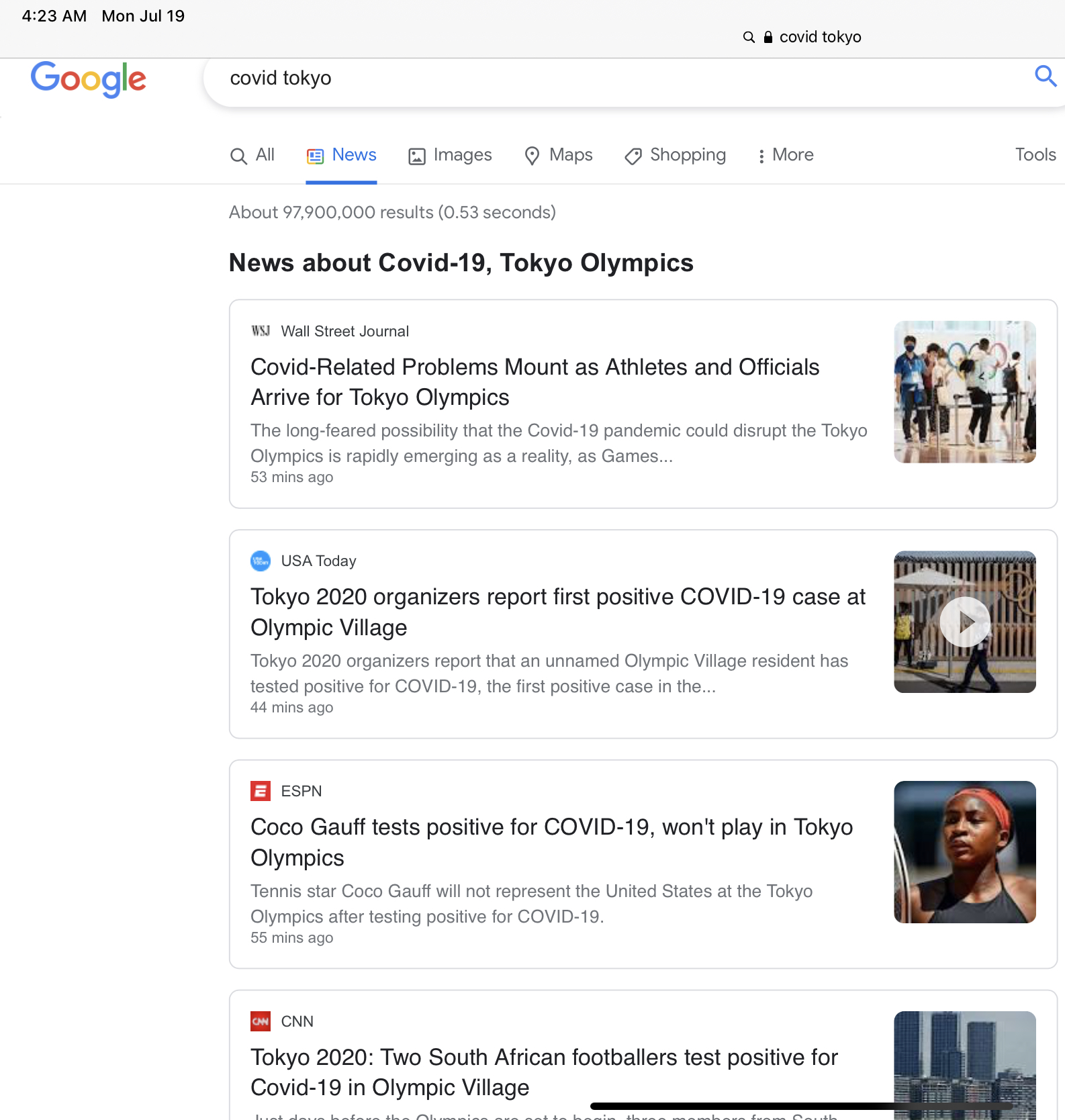The width and height of the screenshot is (1065, 1120).
Task: Open the Maps tab
Action: pyautogui.click(x=559, y=155)
